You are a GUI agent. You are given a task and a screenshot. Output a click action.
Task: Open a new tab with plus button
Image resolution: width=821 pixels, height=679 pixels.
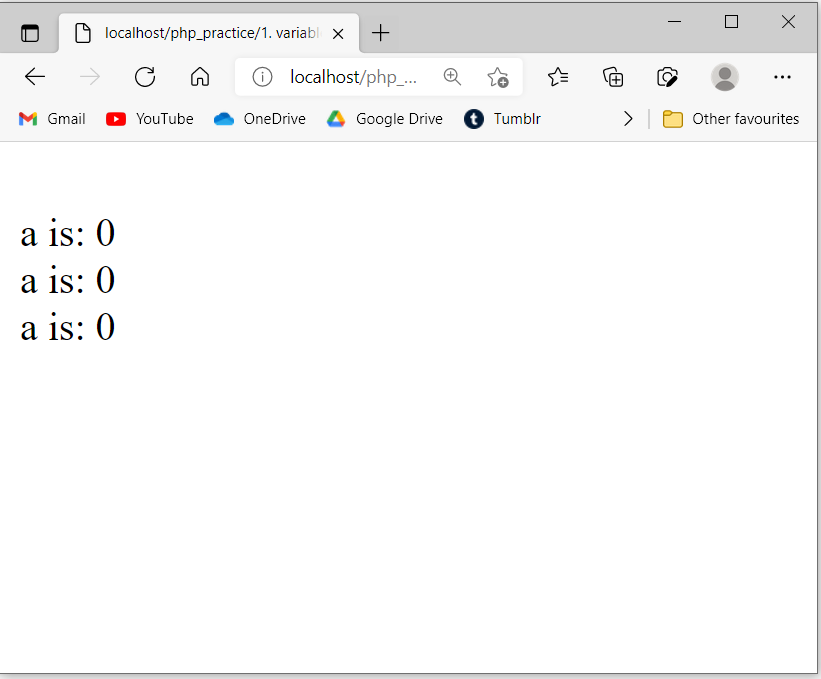click(x=380, y=33)
